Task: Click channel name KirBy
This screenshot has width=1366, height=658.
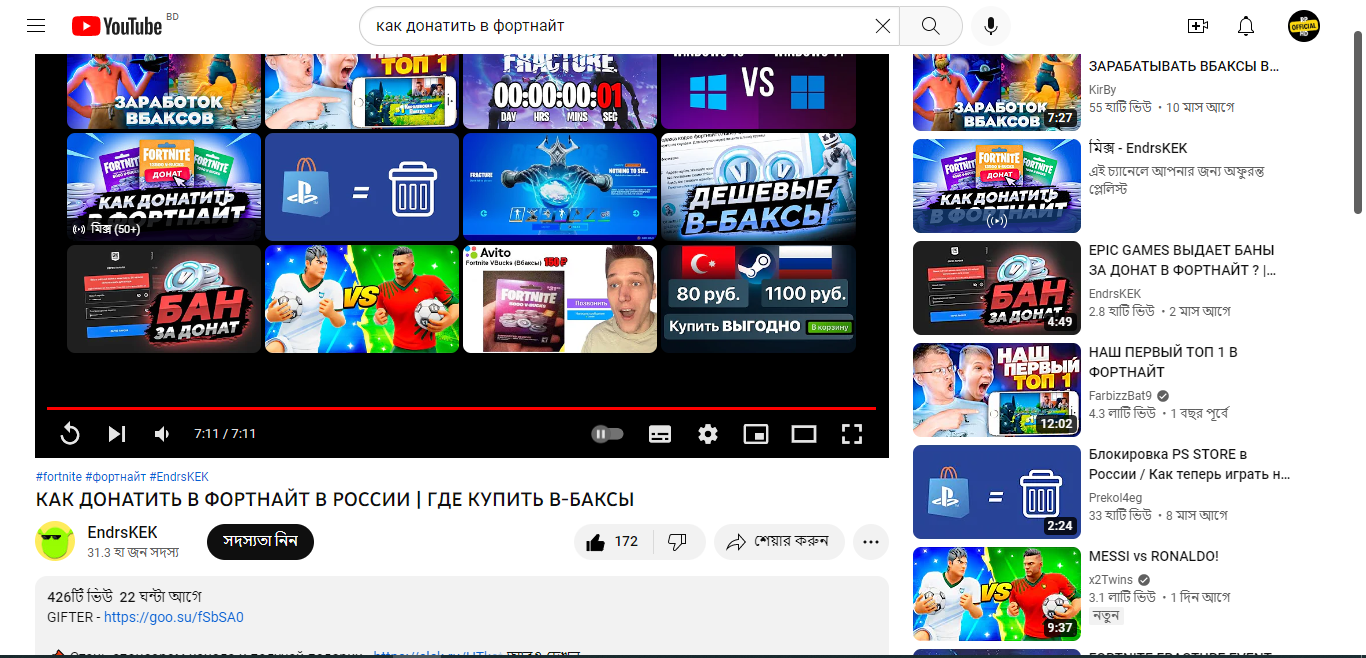Action: pyautogui.click(x=1102, y=89)
